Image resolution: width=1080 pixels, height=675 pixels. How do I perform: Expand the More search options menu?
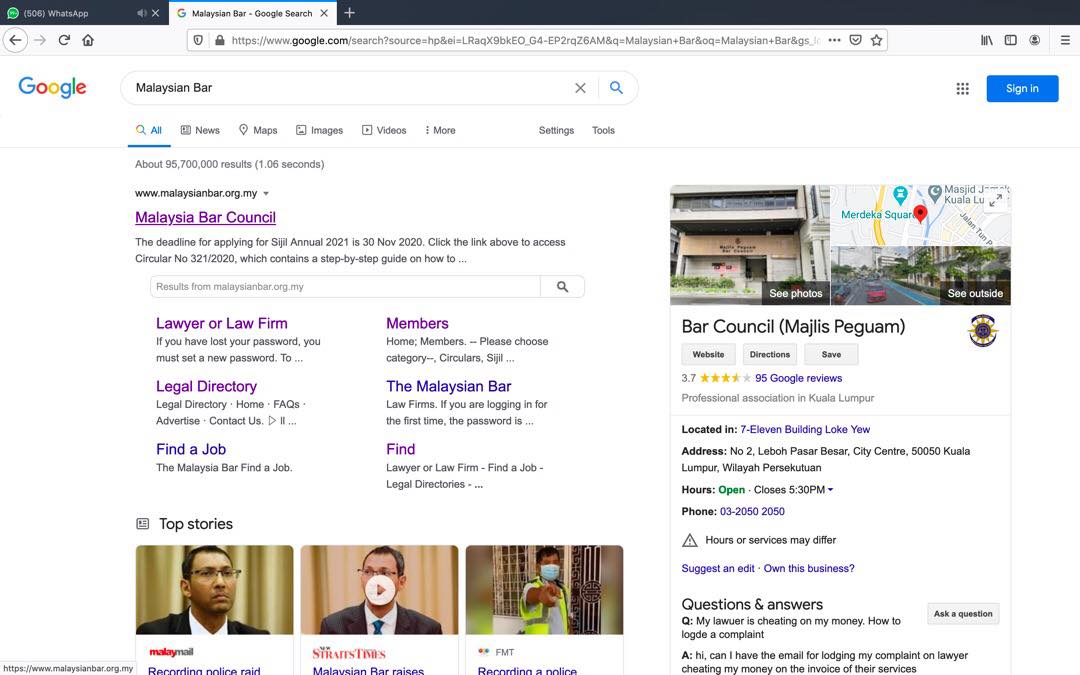(x=439, y=130)
